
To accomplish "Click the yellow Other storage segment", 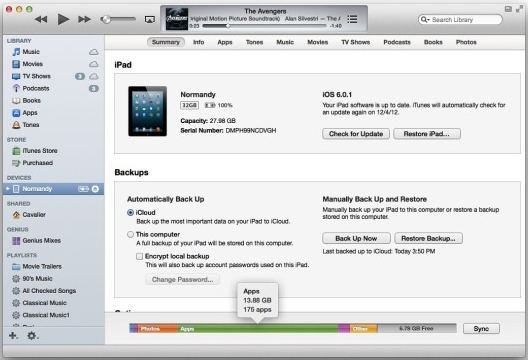I will click(x=364, y=328).
